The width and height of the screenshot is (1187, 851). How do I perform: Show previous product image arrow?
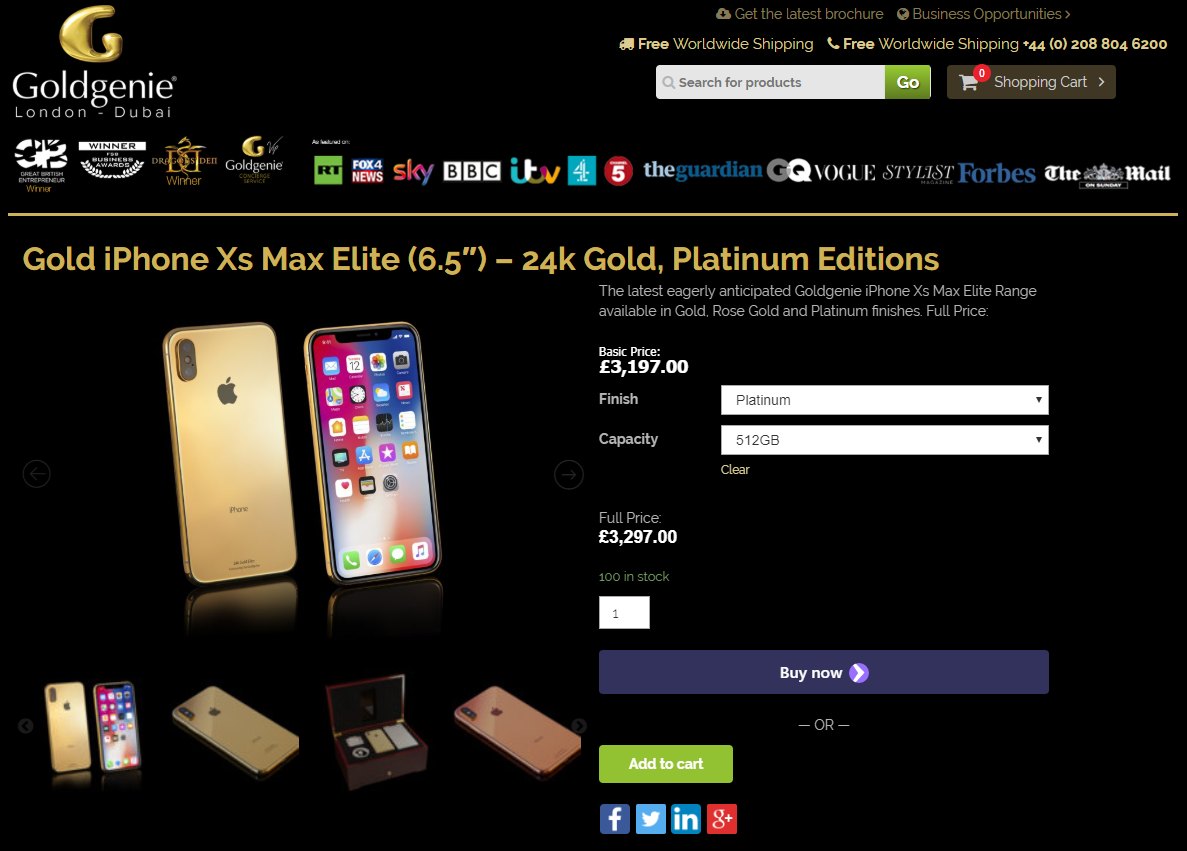point(36,474)
